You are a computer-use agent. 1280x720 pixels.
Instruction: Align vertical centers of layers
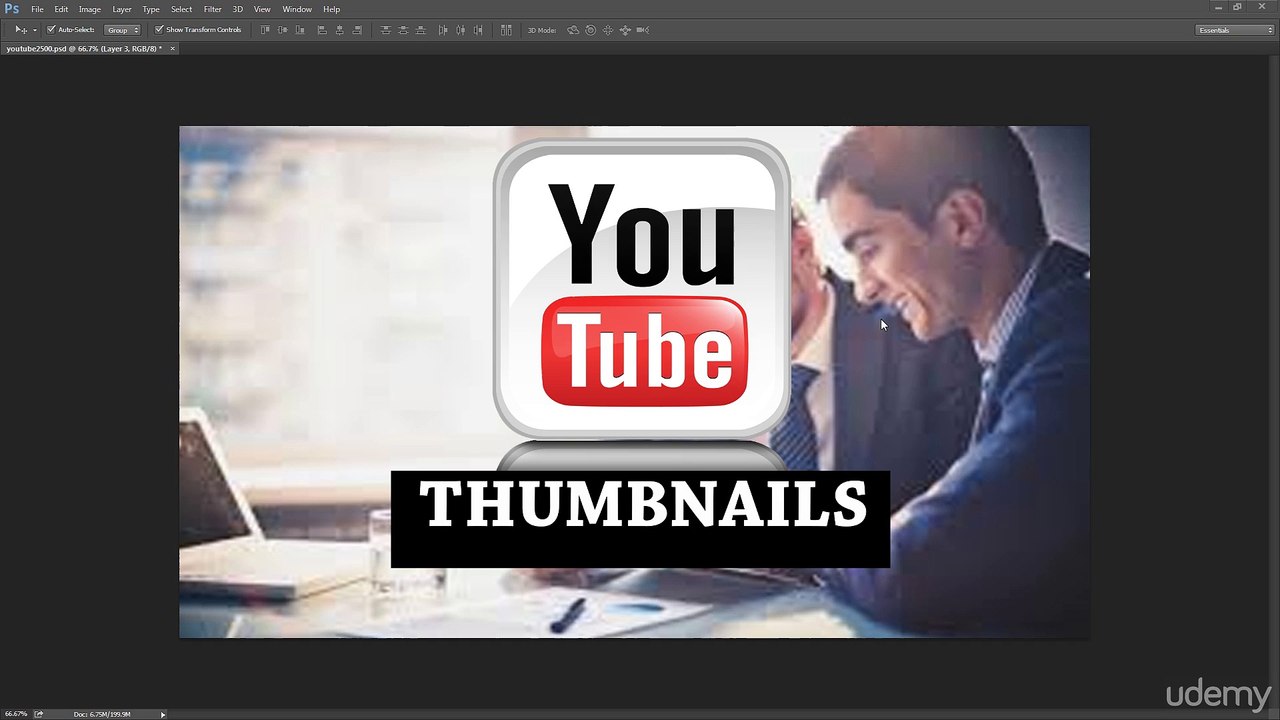click(x=283, y=30)
